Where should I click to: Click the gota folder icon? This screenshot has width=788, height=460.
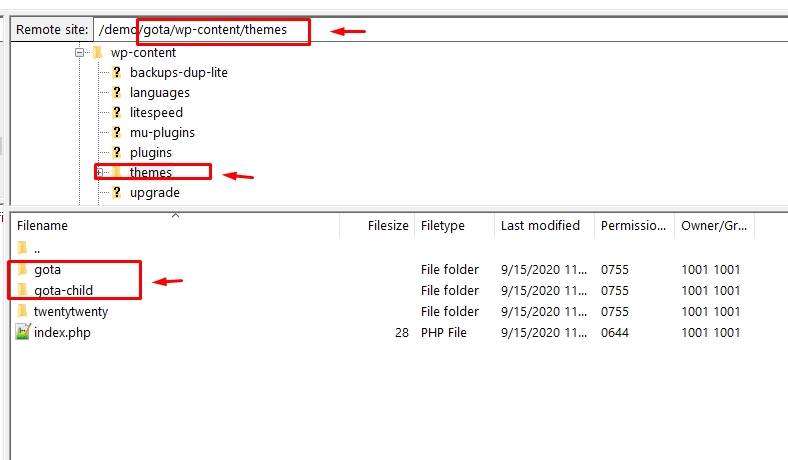point(22,269)
